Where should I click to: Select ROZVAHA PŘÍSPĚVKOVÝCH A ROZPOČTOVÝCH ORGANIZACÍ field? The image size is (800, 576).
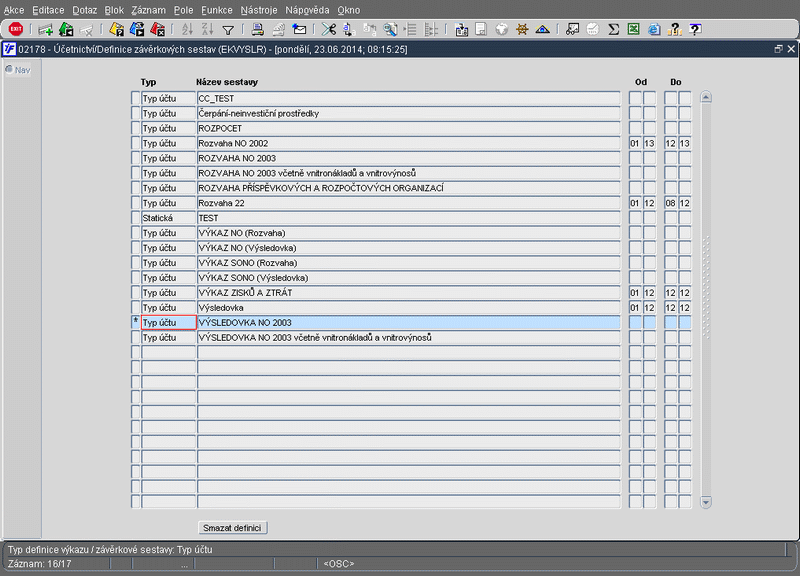click(409, 188)
